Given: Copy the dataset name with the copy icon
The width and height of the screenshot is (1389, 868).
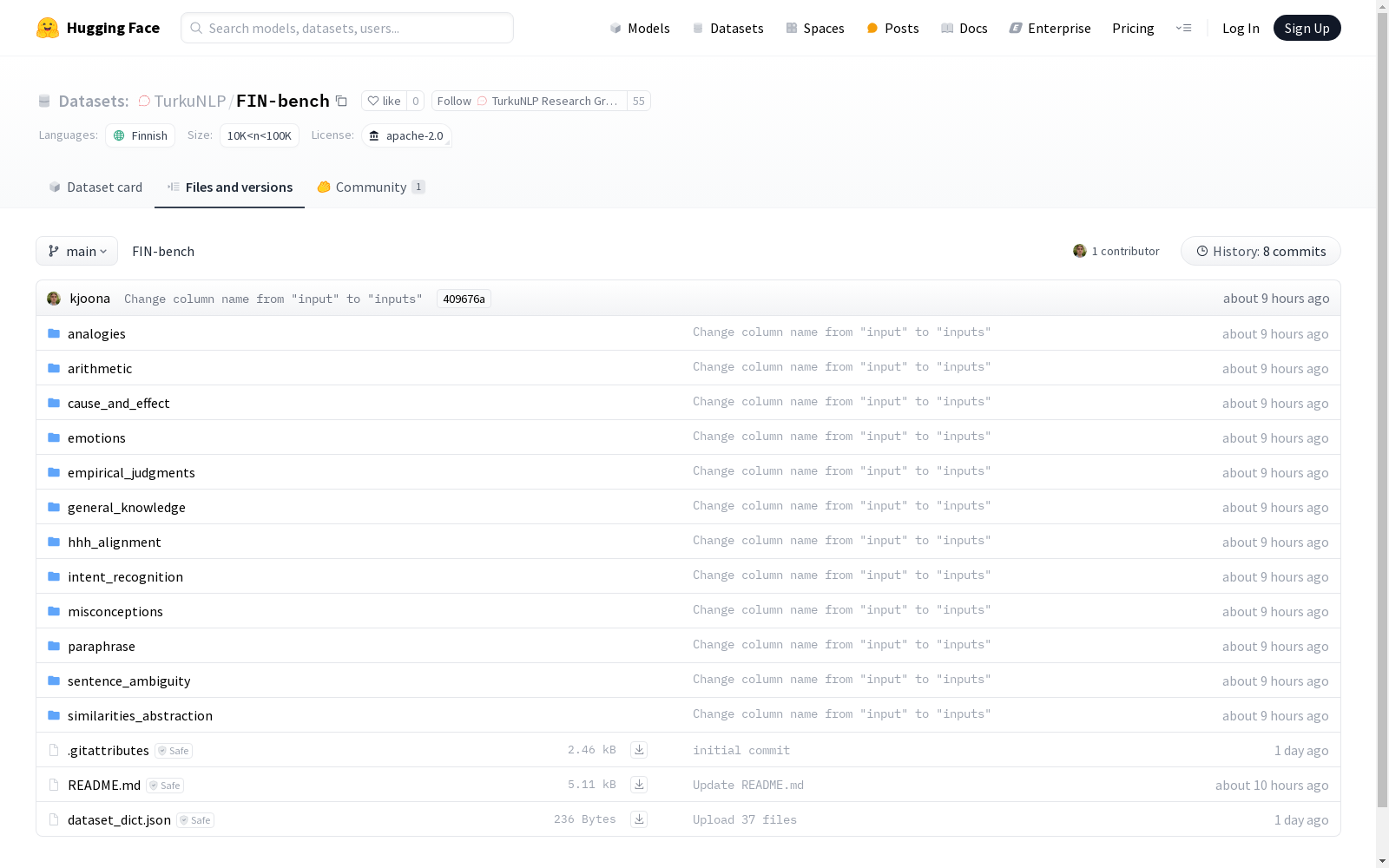Looking at the screenshot, I should (x=341, y=102).
